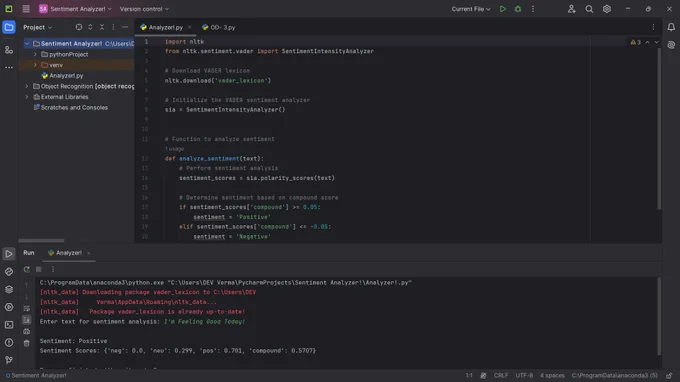Open more run actions menu
680x382 pixels.
[533, 9]
